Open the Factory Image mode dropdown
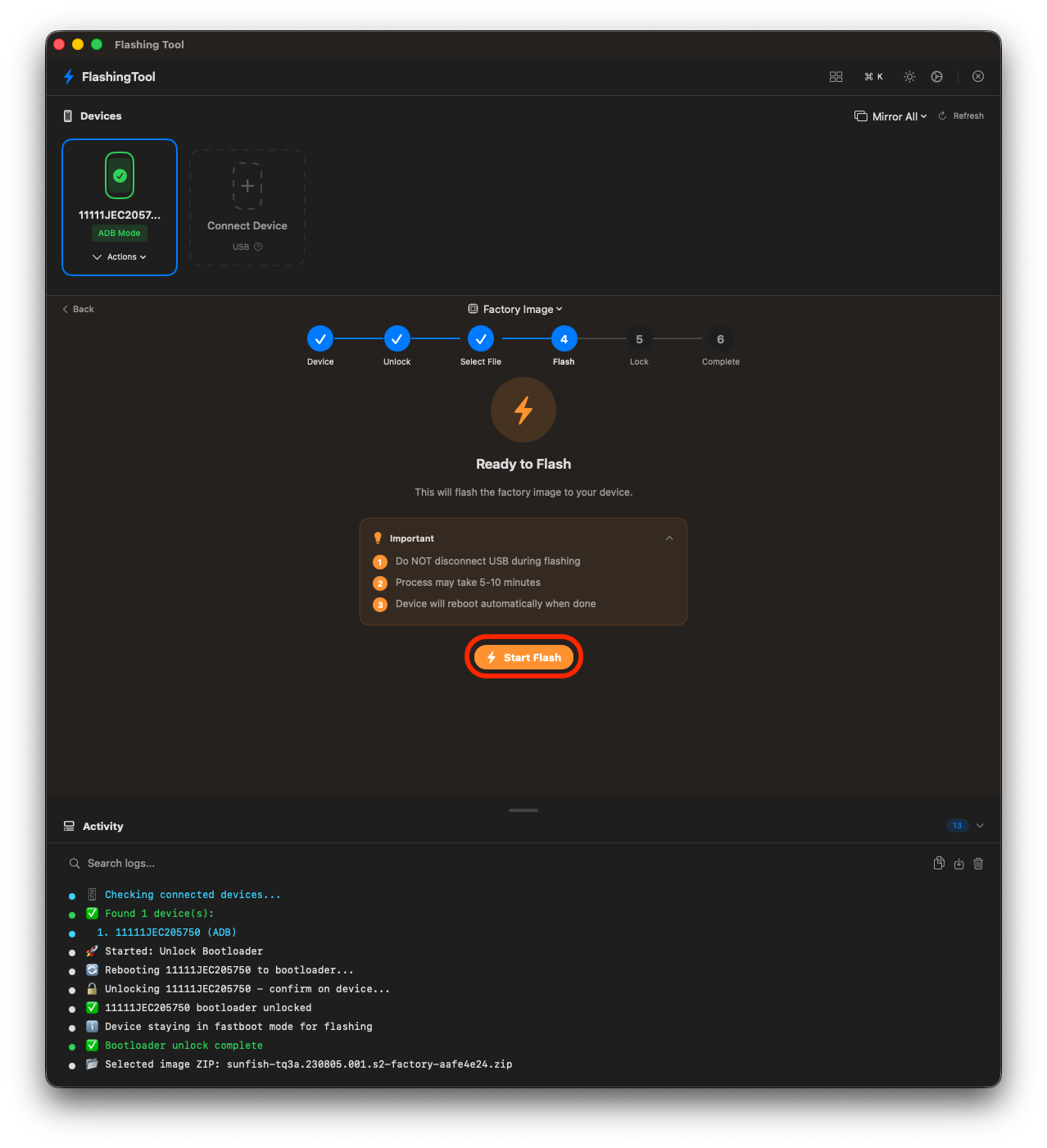The height and width of the screenshot is (1148, 1047). coord(515,309)
